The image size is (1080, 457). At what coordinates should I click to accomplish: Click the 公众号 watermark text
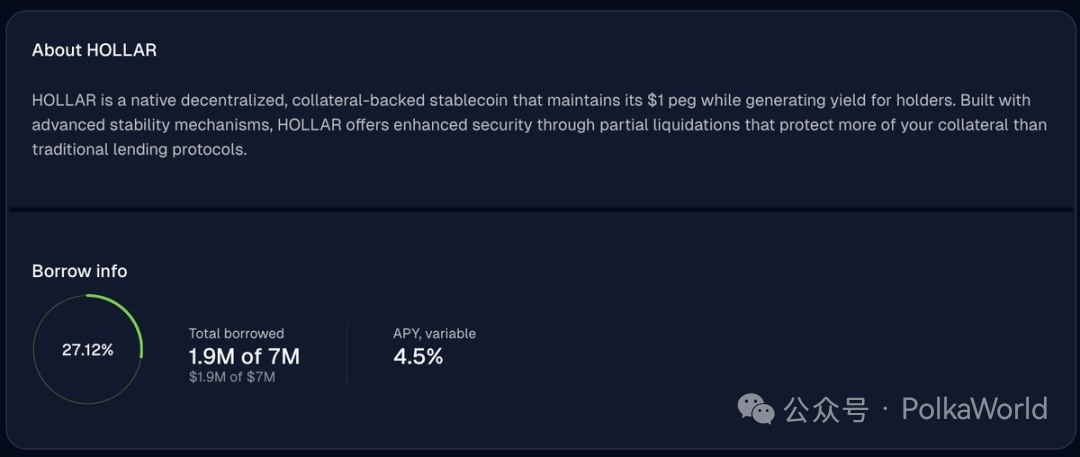coord(825,409)
